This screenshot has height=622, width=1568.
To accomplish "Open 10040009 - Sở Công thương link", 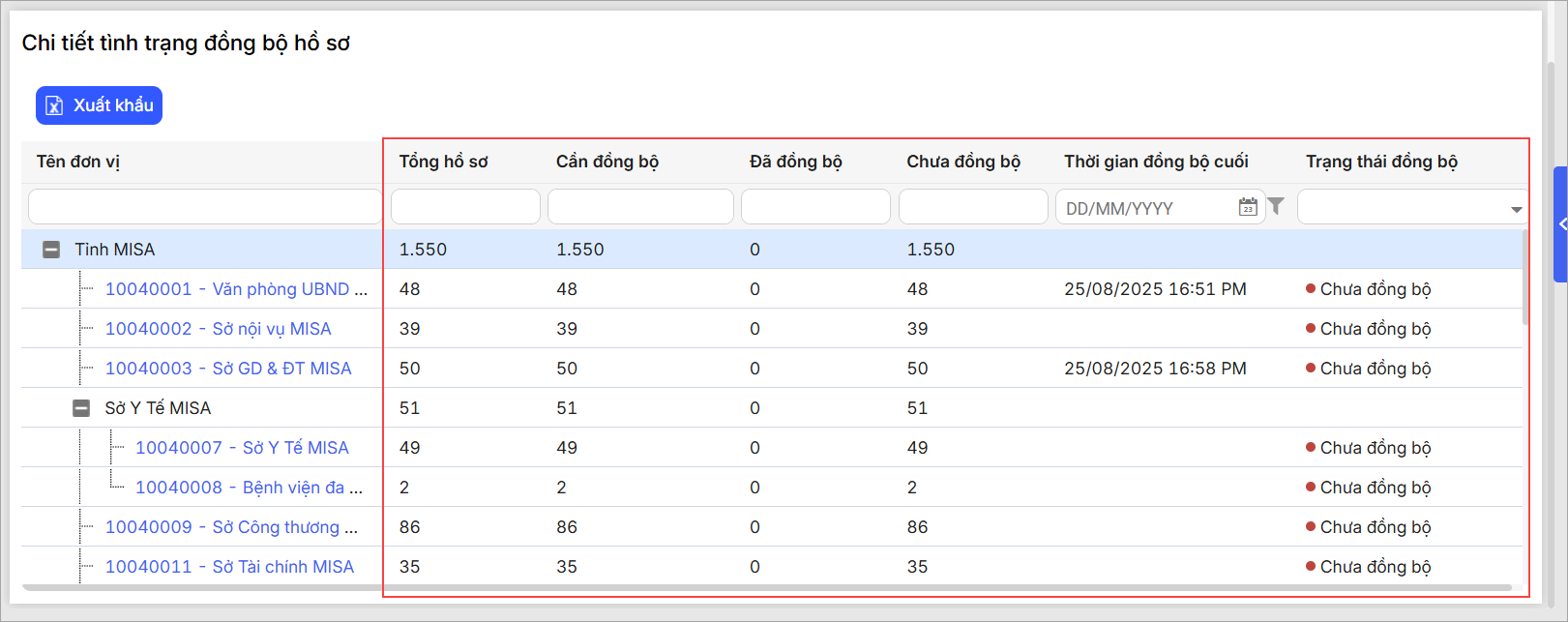I will tap(231, 527).
